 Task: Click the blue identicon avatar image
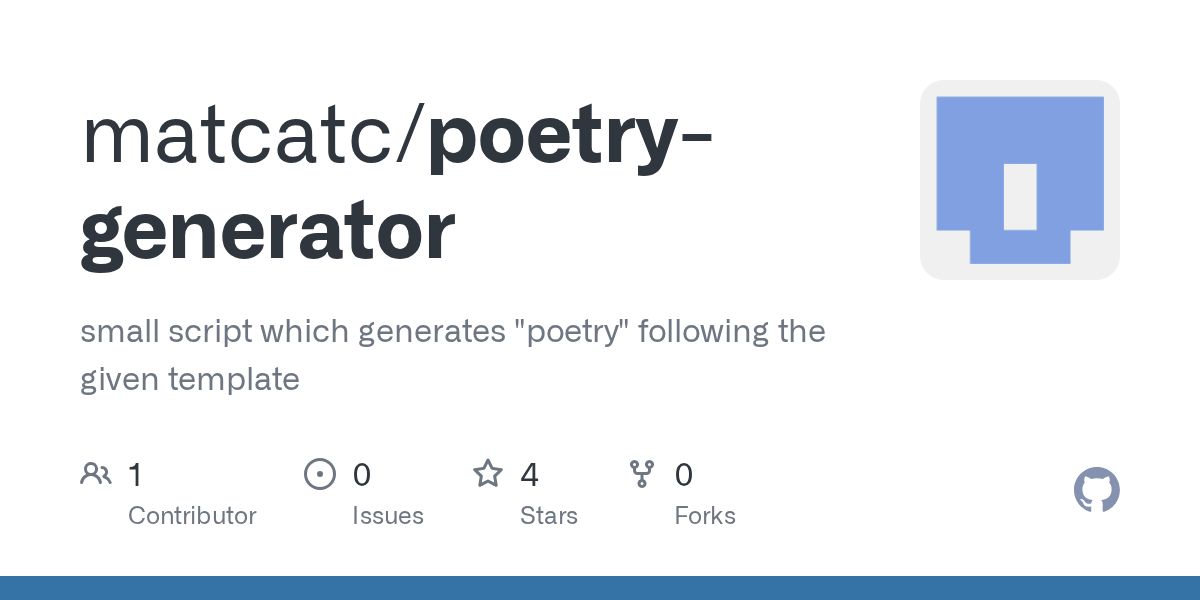pos(1019,180)
